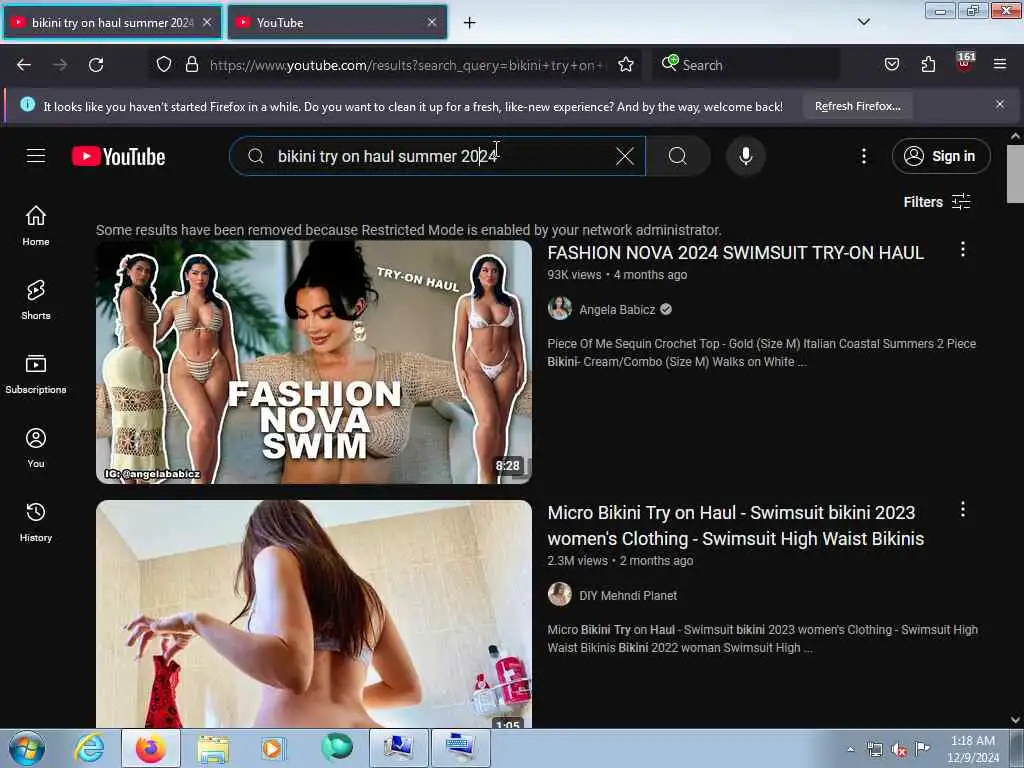
Task: Open Angela Babicz channel name link
Action: [617, 310]
